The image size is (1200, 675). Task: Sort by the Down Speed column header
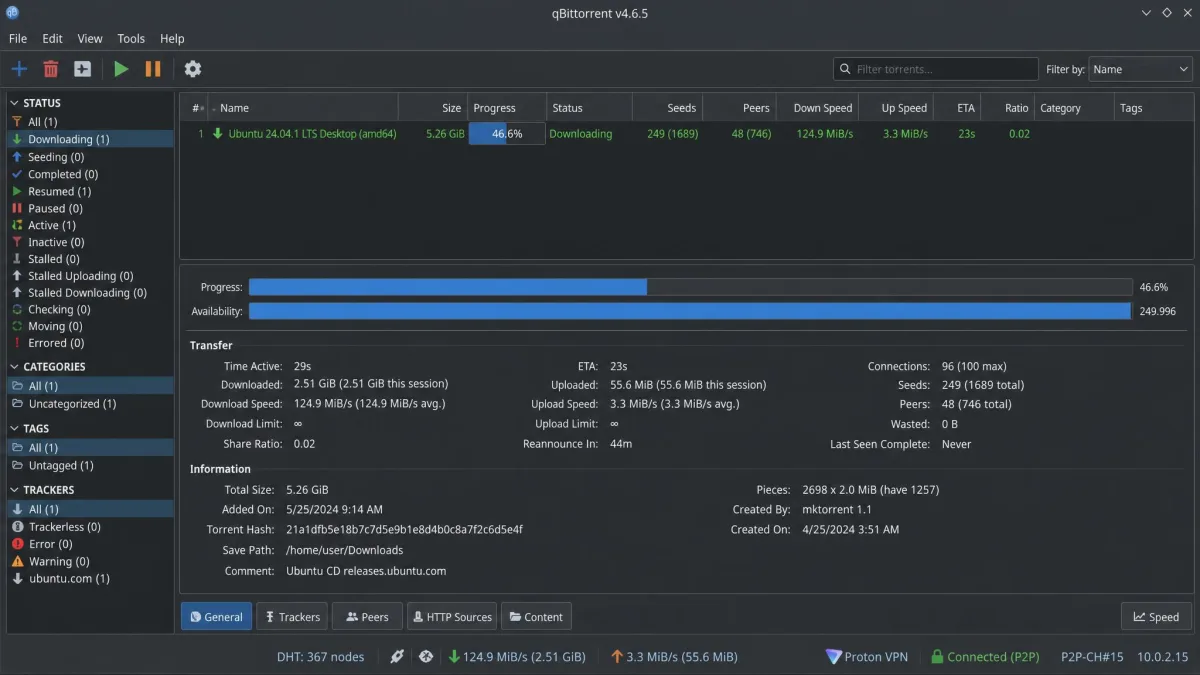(817, 108)
